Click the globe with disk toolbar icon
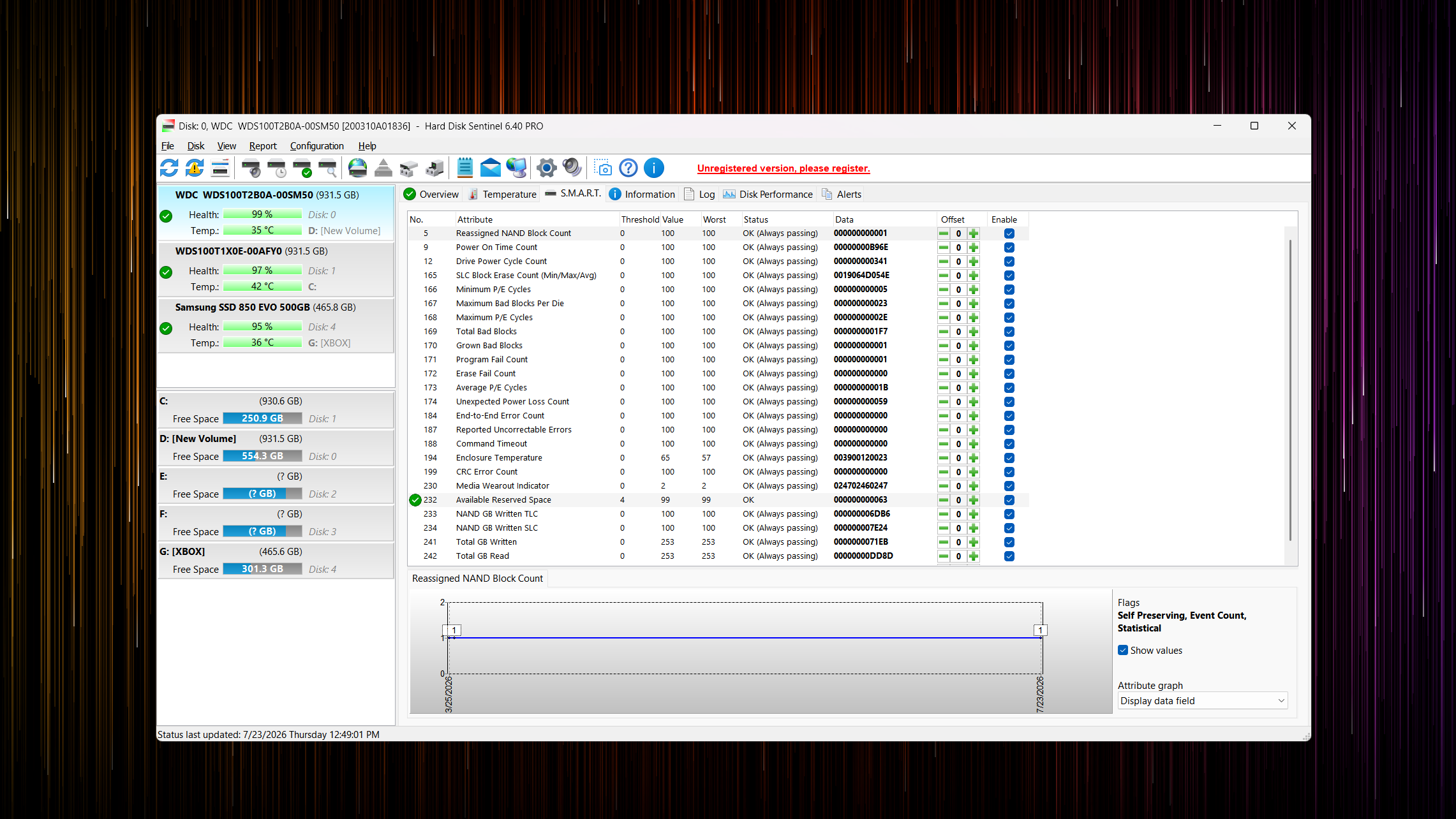Screen dimensions: 1456x819 point(358,168)
